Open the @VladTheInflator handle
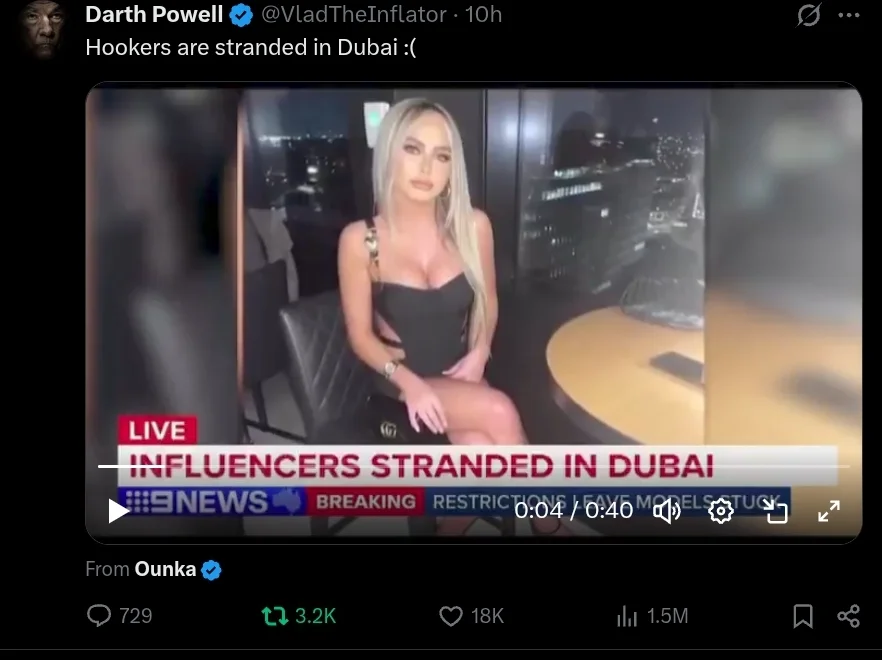The width and height of the screenshot is (882, 660). [354, 15]
